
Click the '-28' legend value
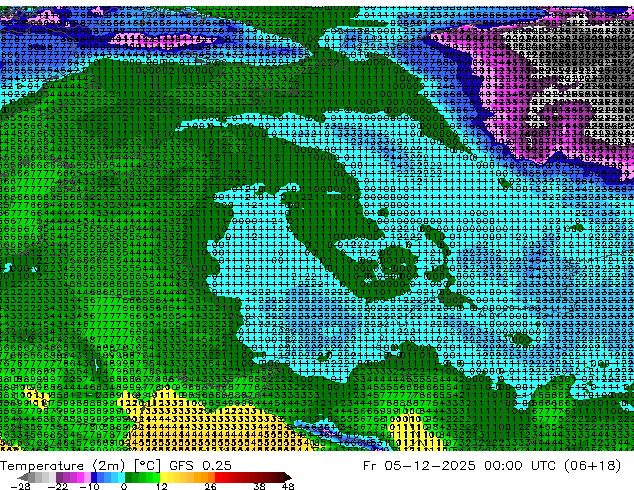coord(20,486)
